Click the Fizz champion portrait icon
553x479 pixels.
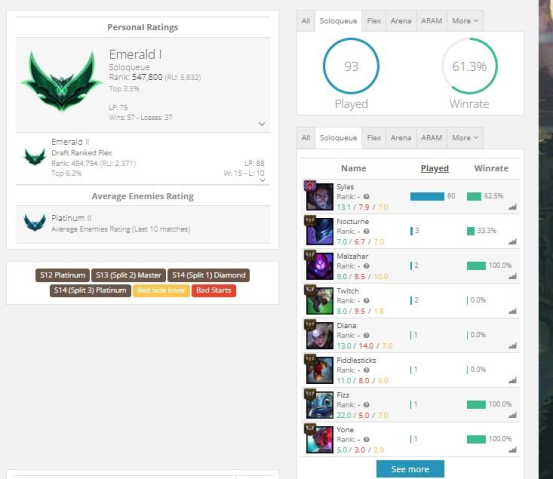pos(320,405)
